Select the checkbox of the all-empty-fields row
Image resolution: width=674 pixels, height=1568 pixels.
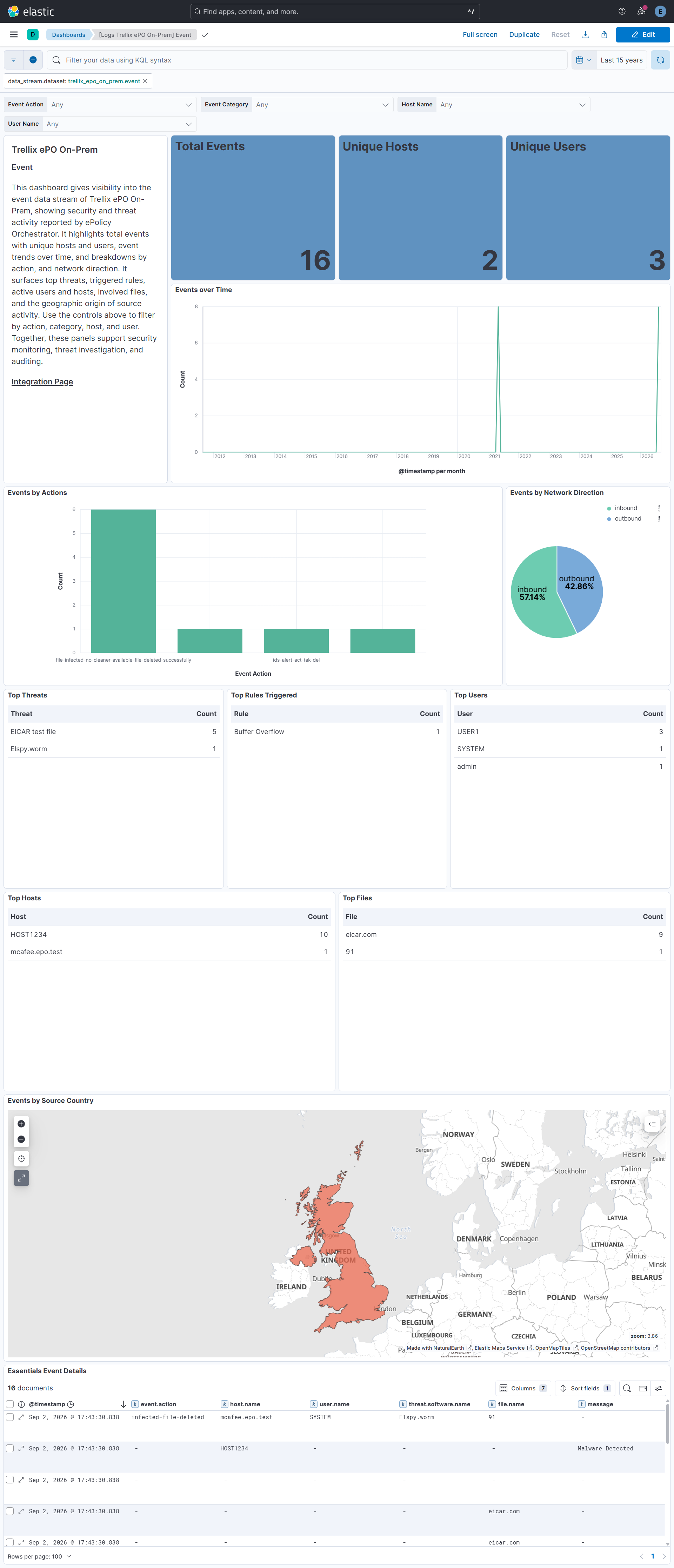click(10, 1480)
